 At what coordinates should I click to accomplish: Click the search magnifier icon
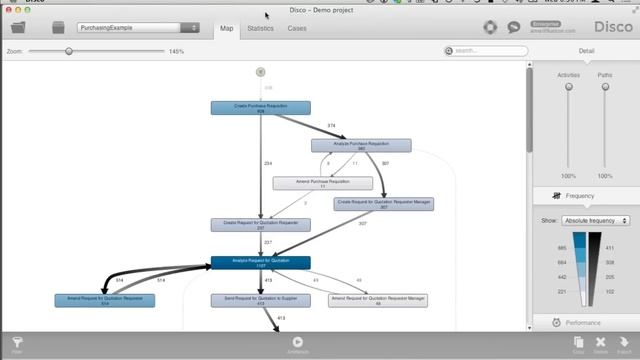point(449,51)
